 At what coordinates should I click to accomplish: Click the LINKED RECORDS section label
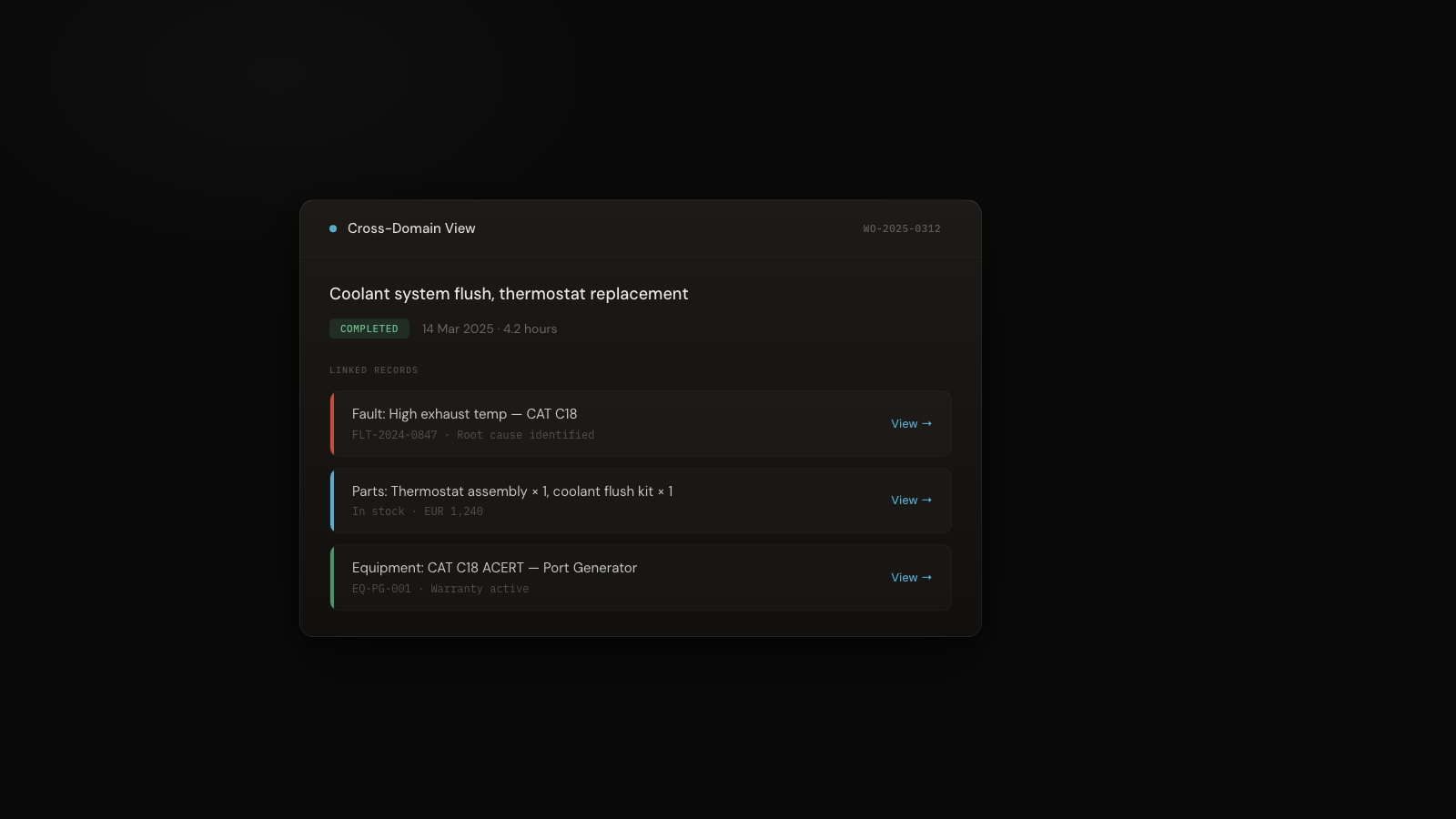coord(374,370)
